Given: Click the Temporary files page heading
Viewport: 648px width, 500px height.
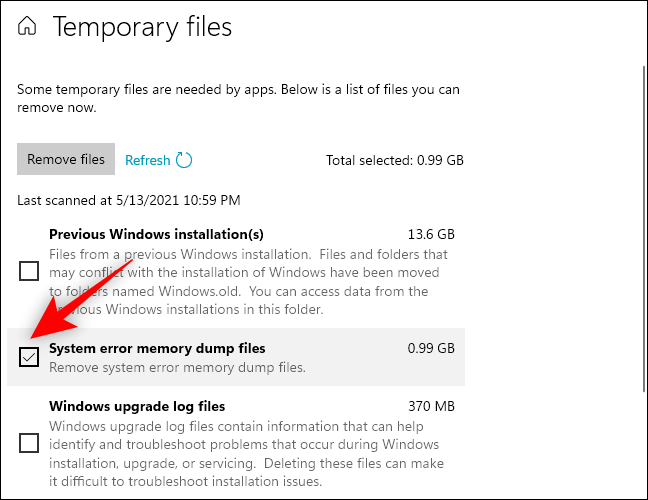Looking at the screenshot, I should point(143,27).
